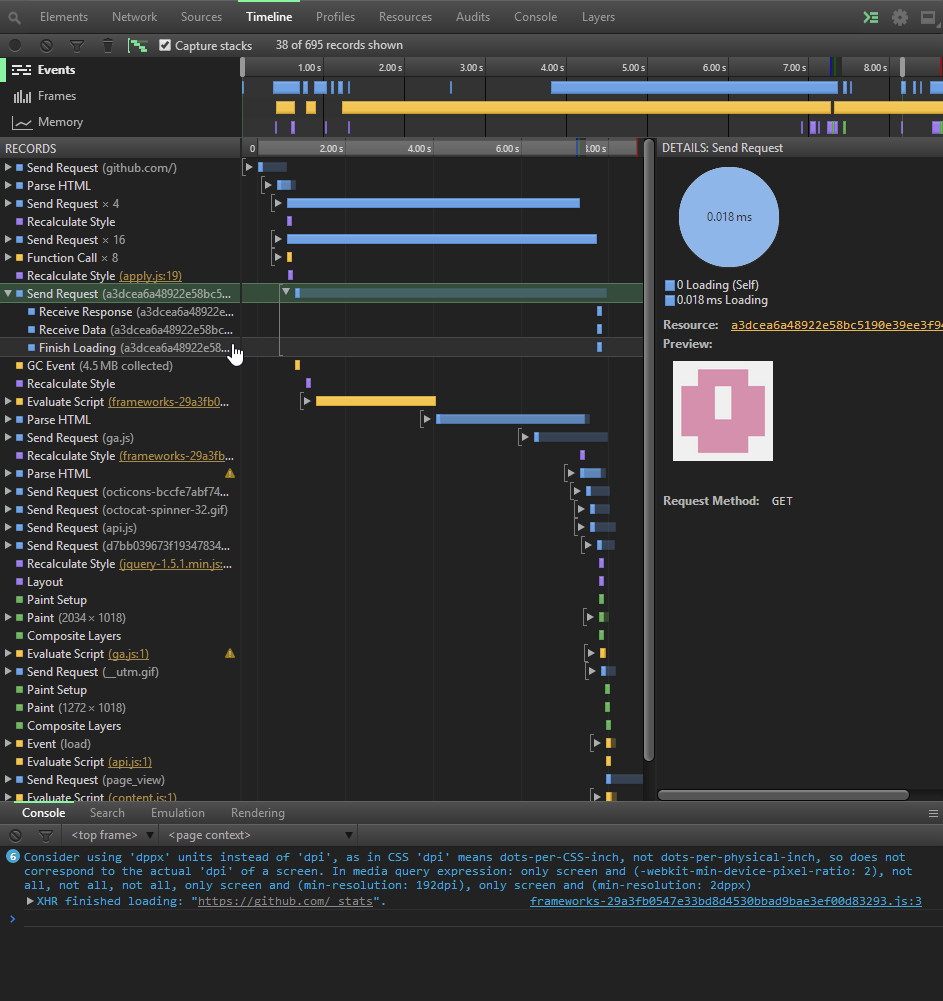Viewport: 943px width, 1001px height.
Task: Switch to Memory timeline mode
Action: click(x=60, y=122)
